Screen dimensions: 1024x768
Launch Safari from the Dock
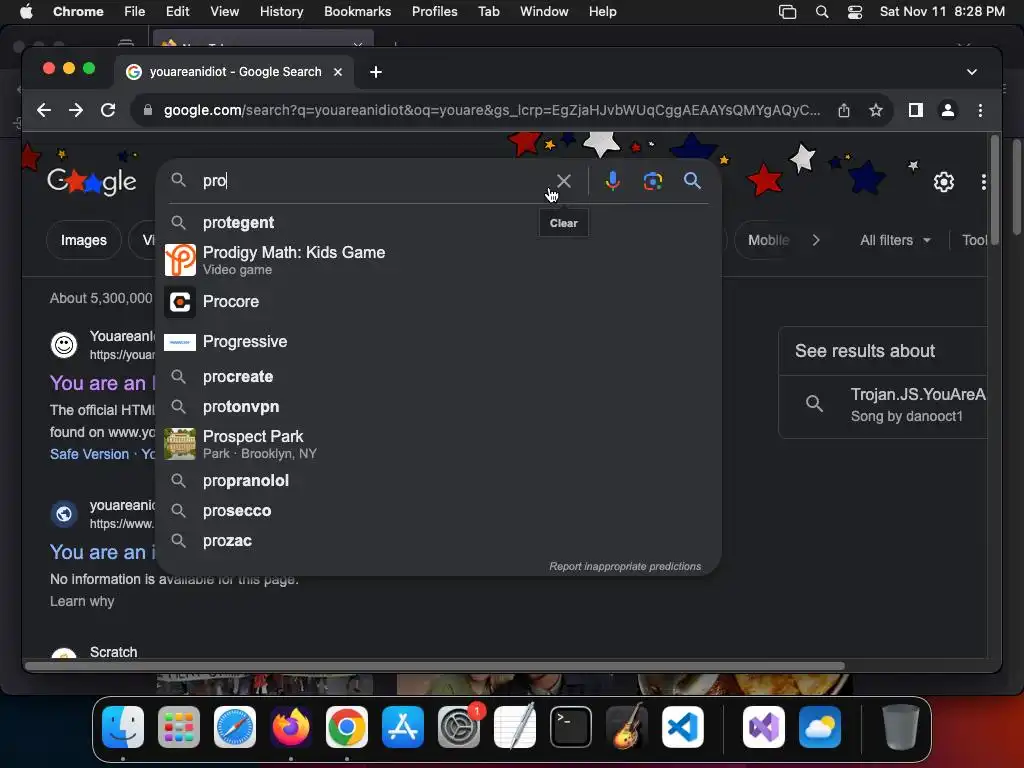pyautogui.click(x=235, y=727)
